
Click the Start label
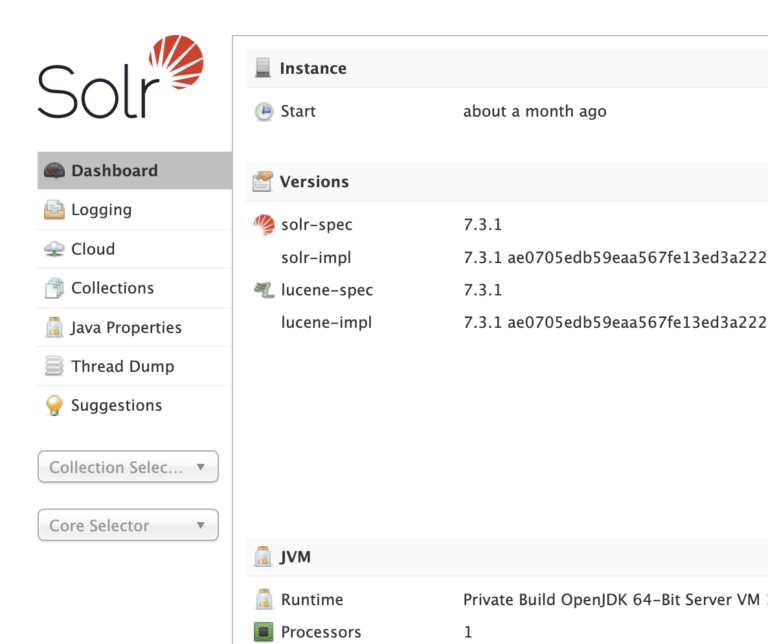pos(298,112)
